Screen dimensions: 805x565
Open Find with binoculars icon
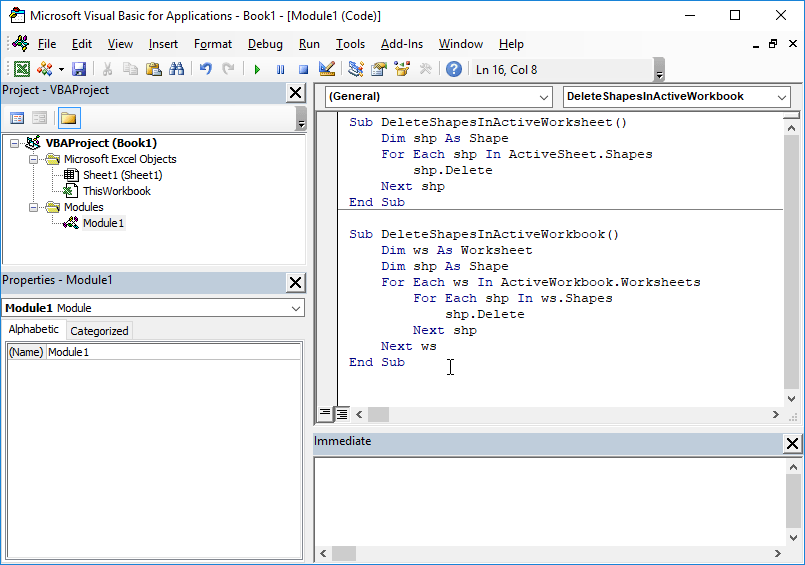(x=177, y=69)
